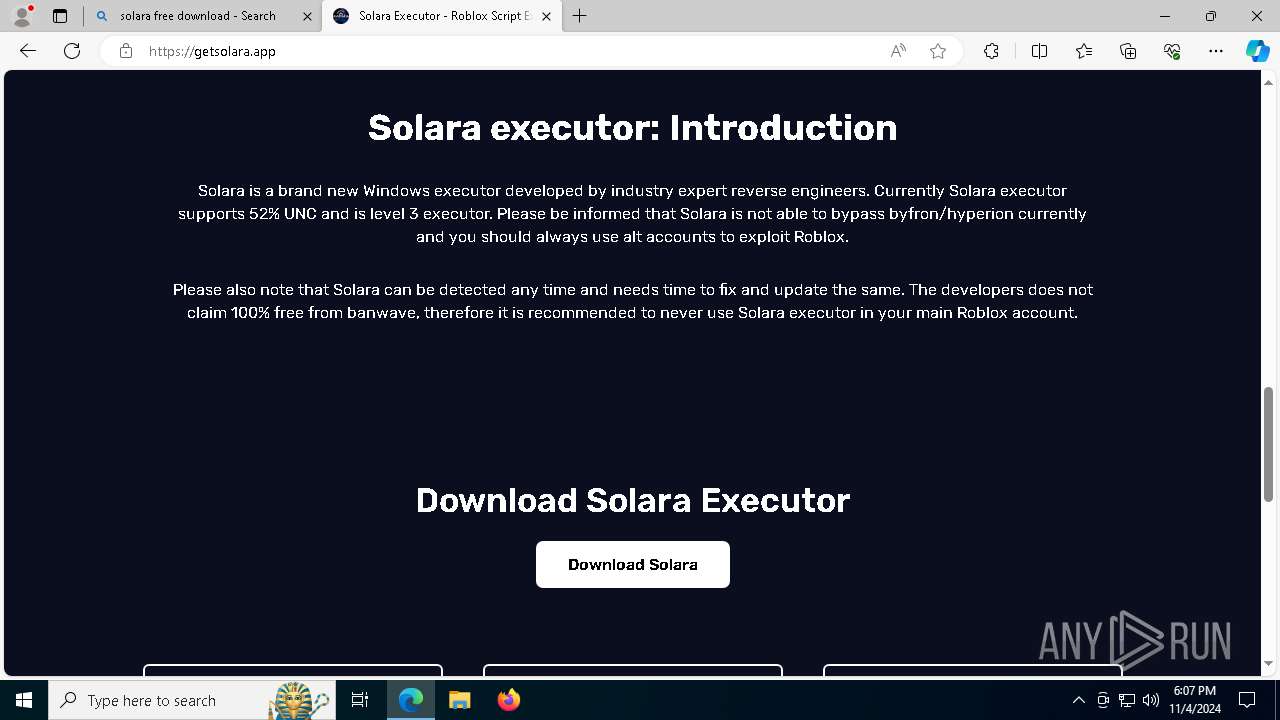This screenshot has height=720, width=1280.
Task: Open Collections panel
Action: click(x=1128, y=51)
